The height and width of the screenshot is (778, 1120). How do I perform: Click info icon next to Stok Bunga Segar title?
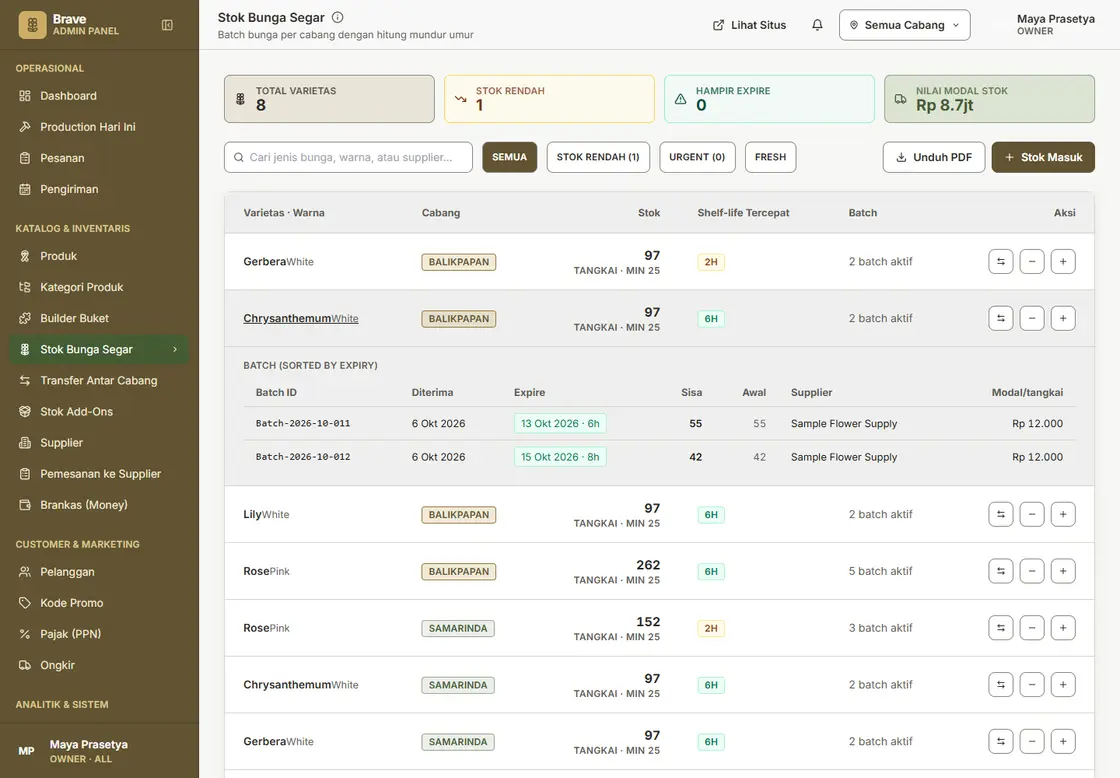(x=338, y=17)
